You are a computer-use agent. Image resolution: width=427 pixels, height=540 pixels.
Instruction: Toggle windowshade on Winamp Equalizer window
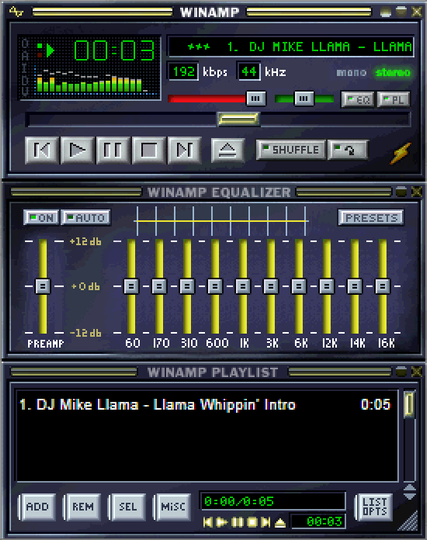[x=401, y=192]
